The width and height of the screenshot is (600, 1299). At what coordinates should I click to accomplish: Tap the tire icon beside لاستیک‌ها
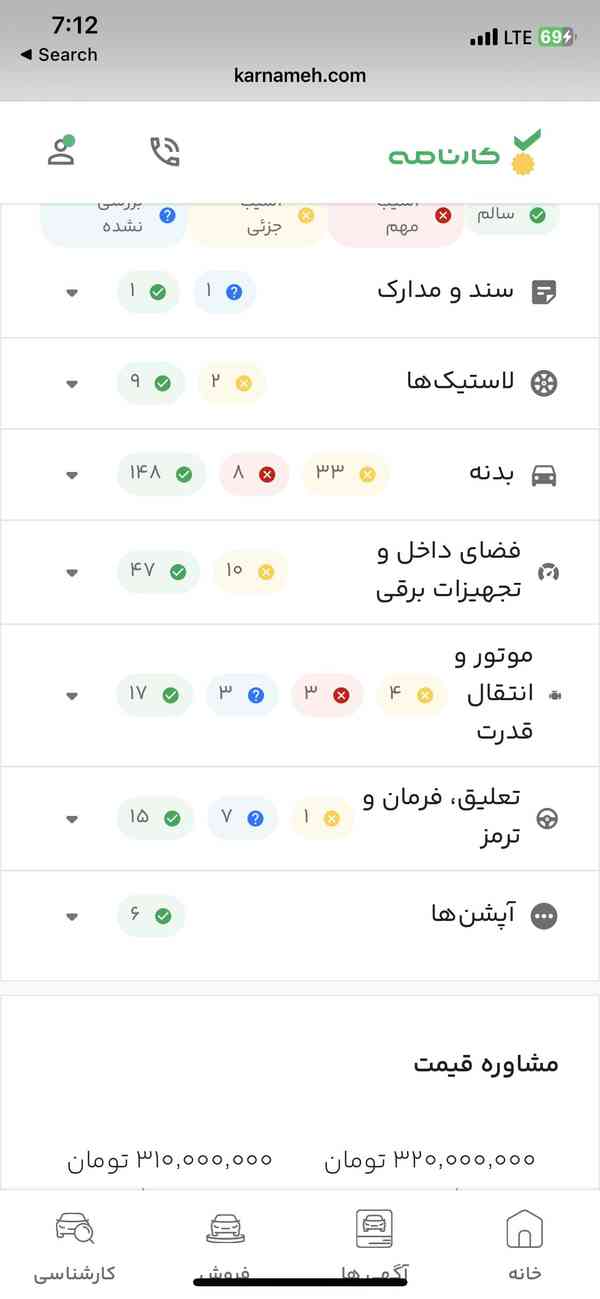click(x=544, y=383)
